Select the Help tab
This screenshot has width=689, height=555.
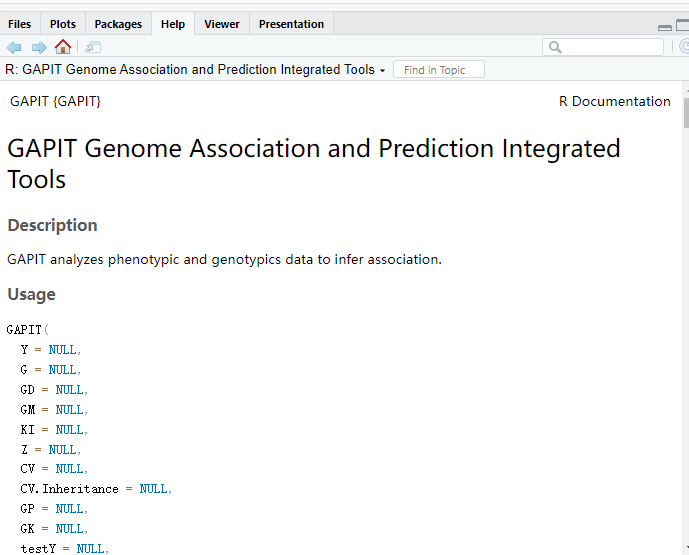[x=173, y=24]
